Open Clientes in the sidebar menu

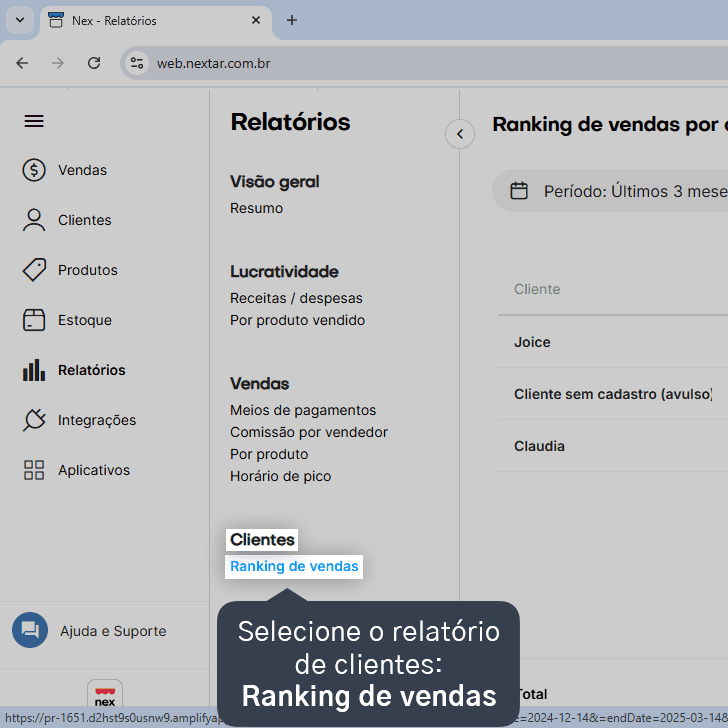click(84, 220)
